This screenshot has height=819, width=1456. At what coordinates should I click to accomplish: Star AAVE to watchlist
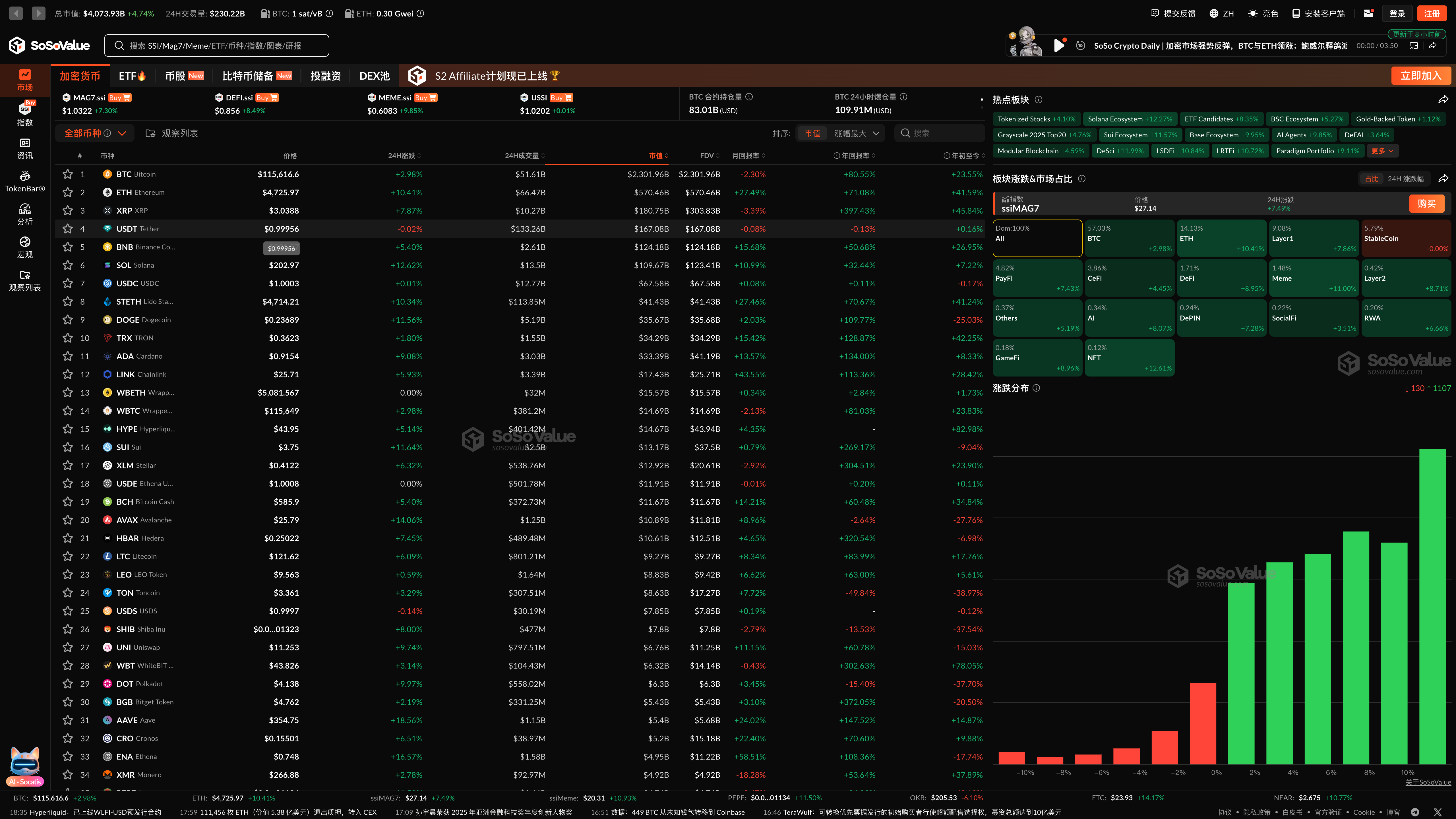[68, 720]
